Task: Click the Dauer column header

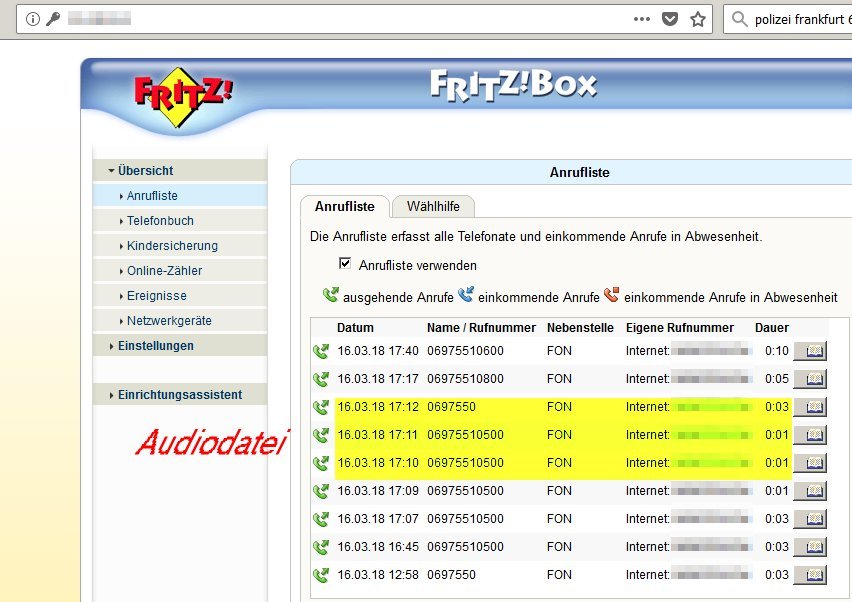Action: [772, 328]
